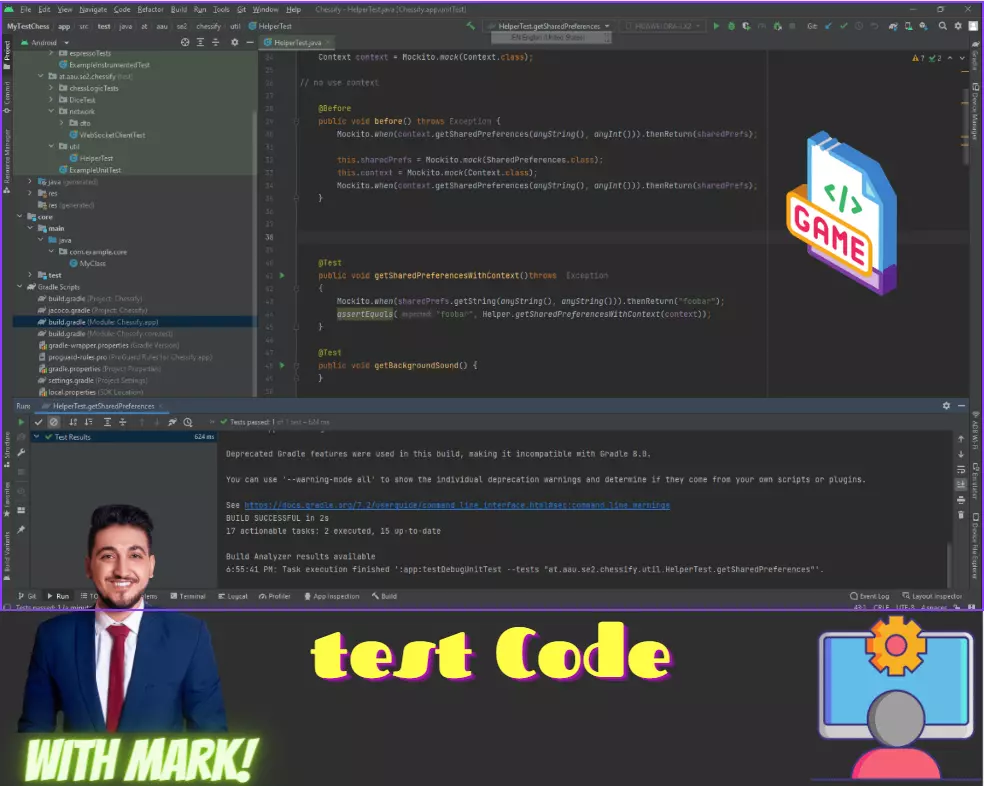Open the Git tool window tab
The image size is (984, 786).
pos(27,596)
